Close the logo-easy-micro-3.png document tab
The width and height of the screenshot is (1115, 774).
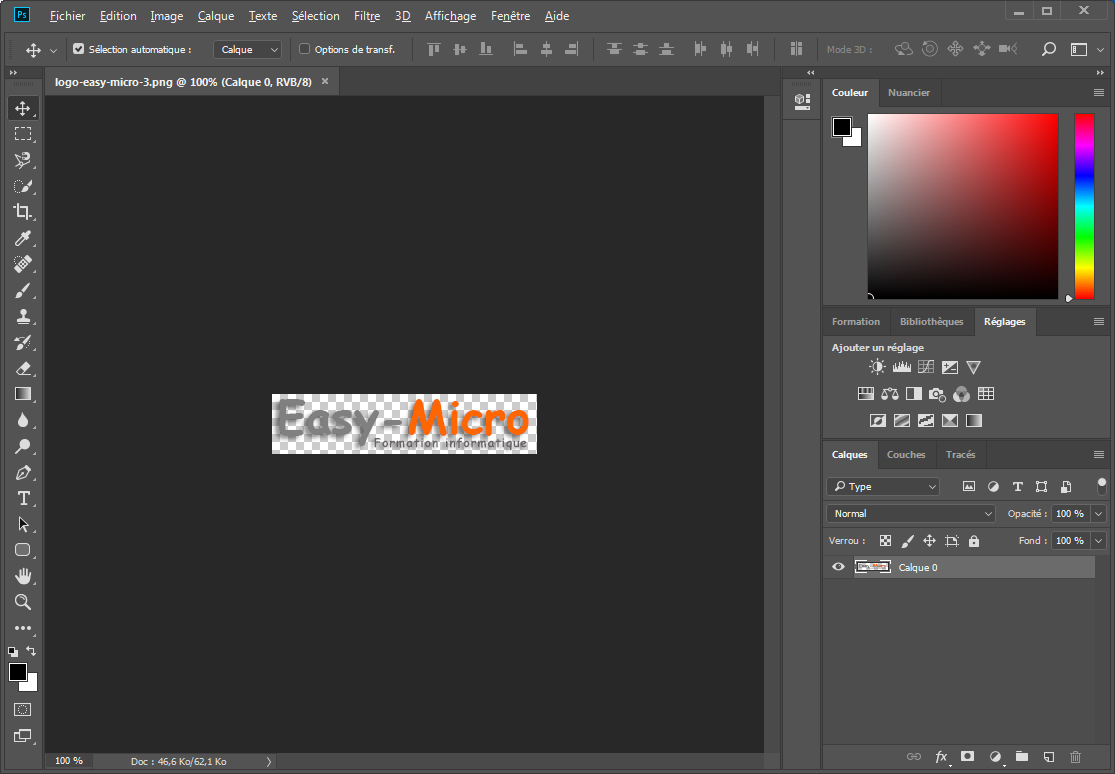point(325,81)
